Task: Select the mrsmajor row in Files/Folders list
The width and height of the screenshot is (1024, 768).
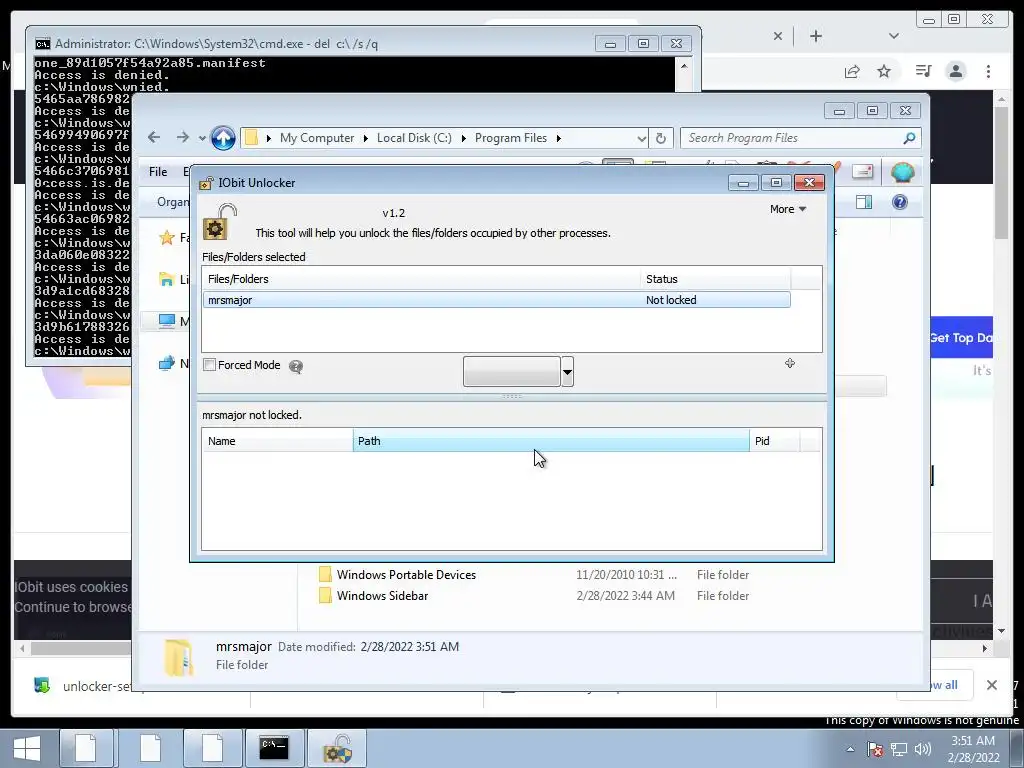Action: [x=496, y=300]
